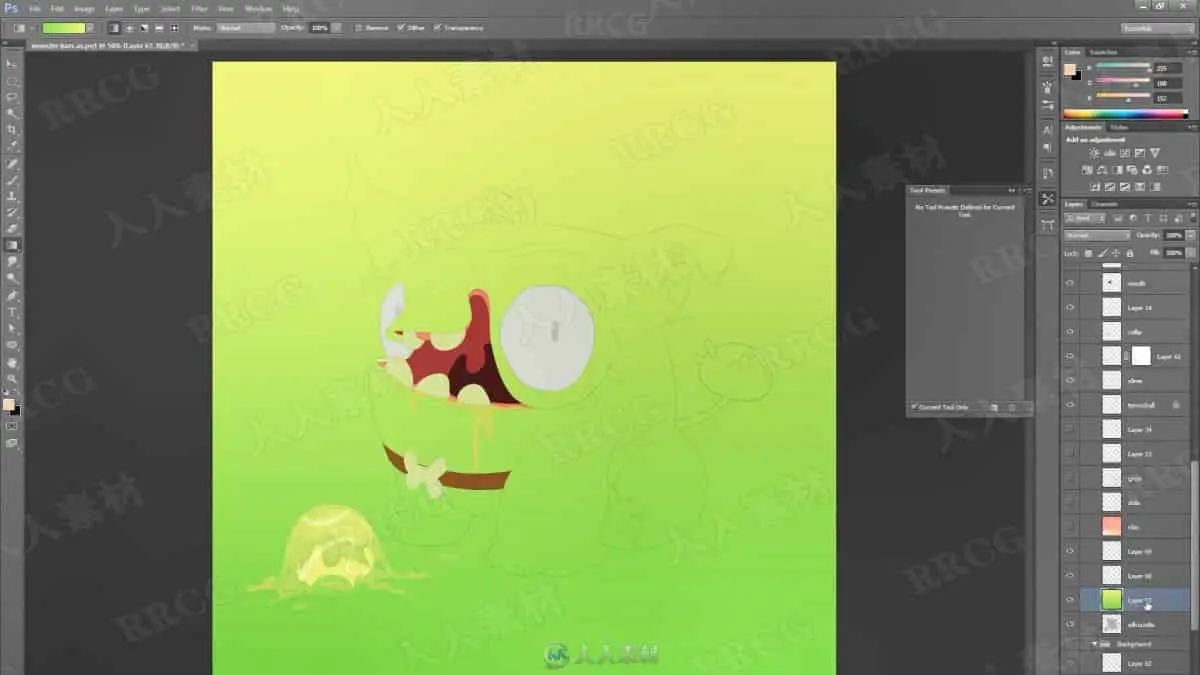Click the Brightness/Contrast adjustment icon

pos(1093,153)
